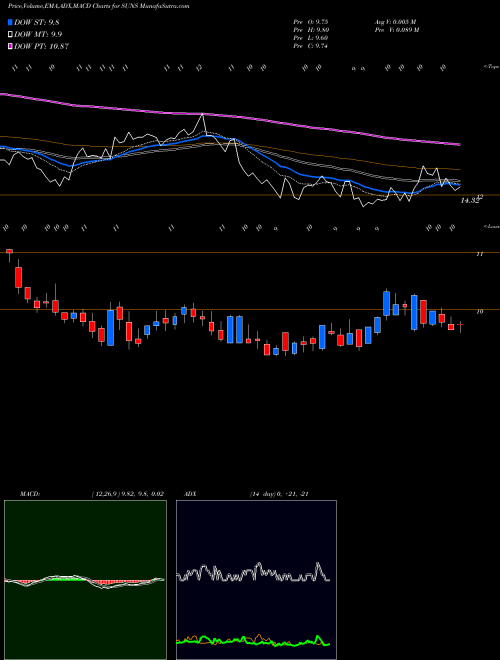Click the white DOW MT legend swatch

click(x=10, y=34)
